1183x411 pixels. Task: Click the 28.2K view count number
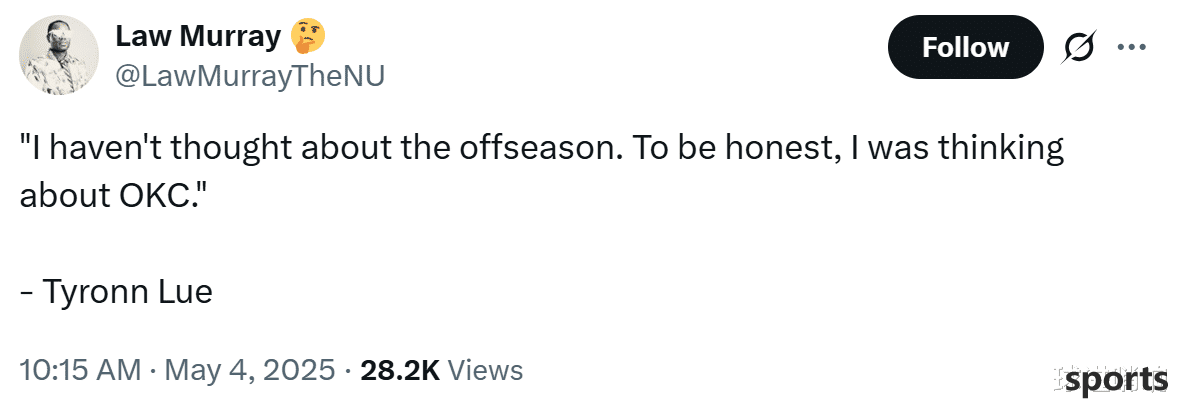[400, 370]
